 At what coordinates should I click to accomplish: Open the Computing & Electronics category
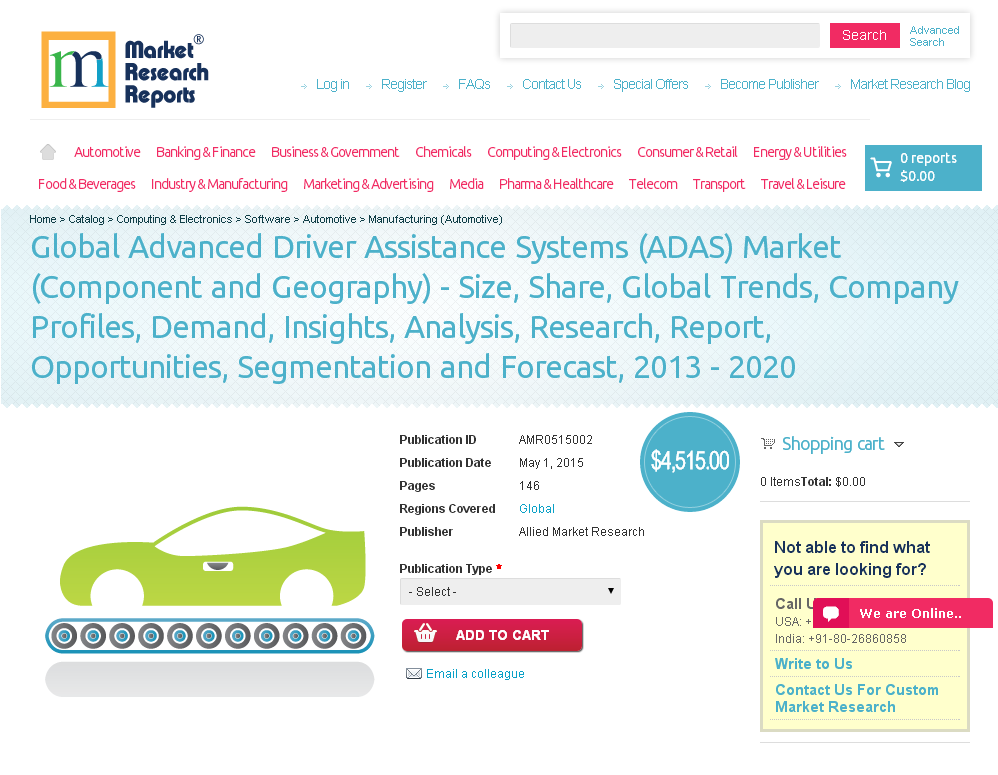[554, 151]
